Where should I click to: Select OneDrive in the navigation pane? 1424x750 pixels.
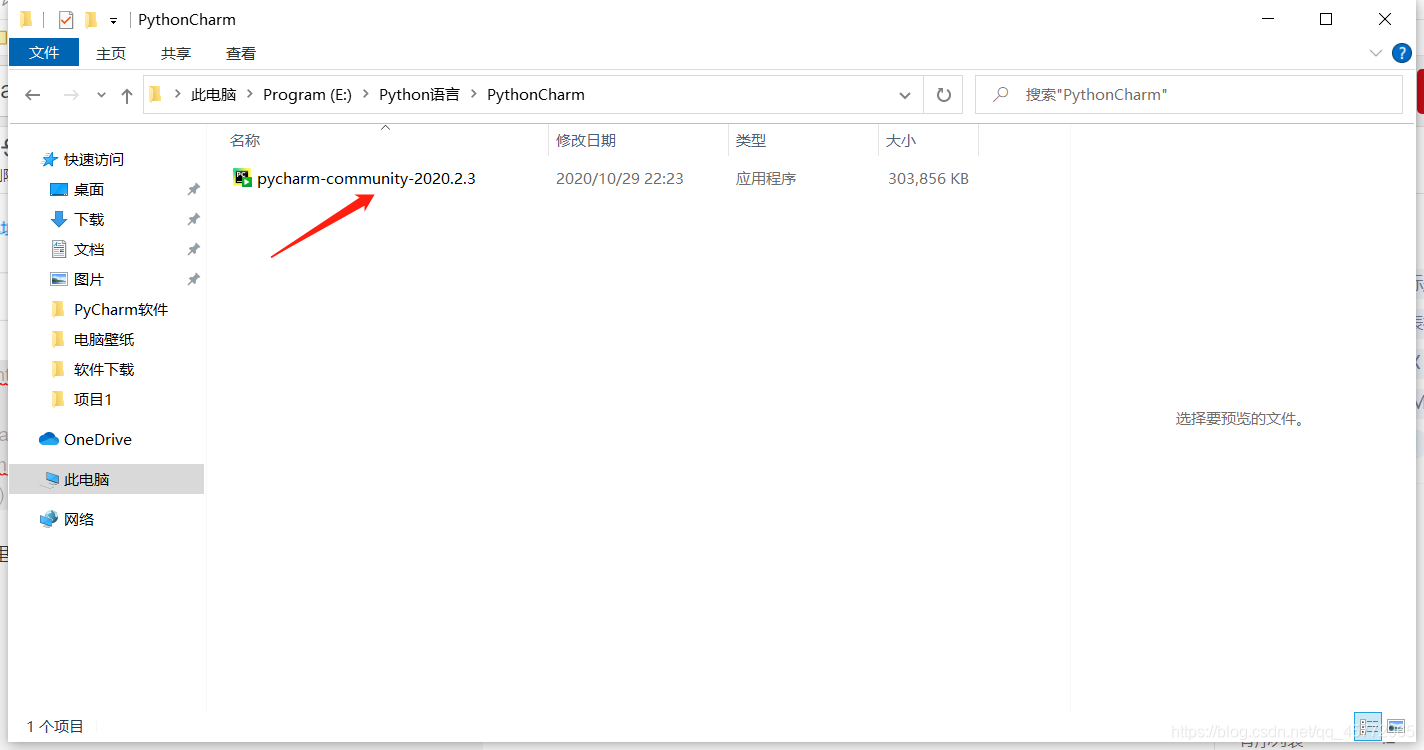98,440
